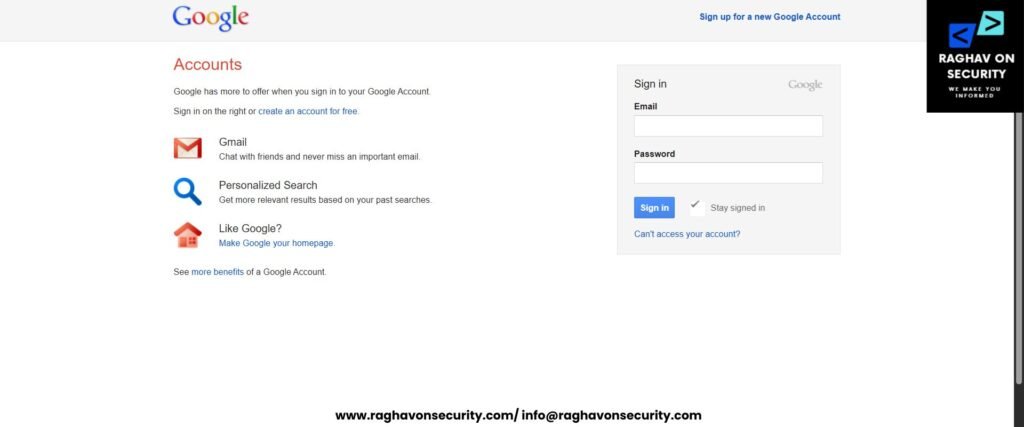
Task: Click the gray Google logo in sign-in box
Action: tap(805, 85)
